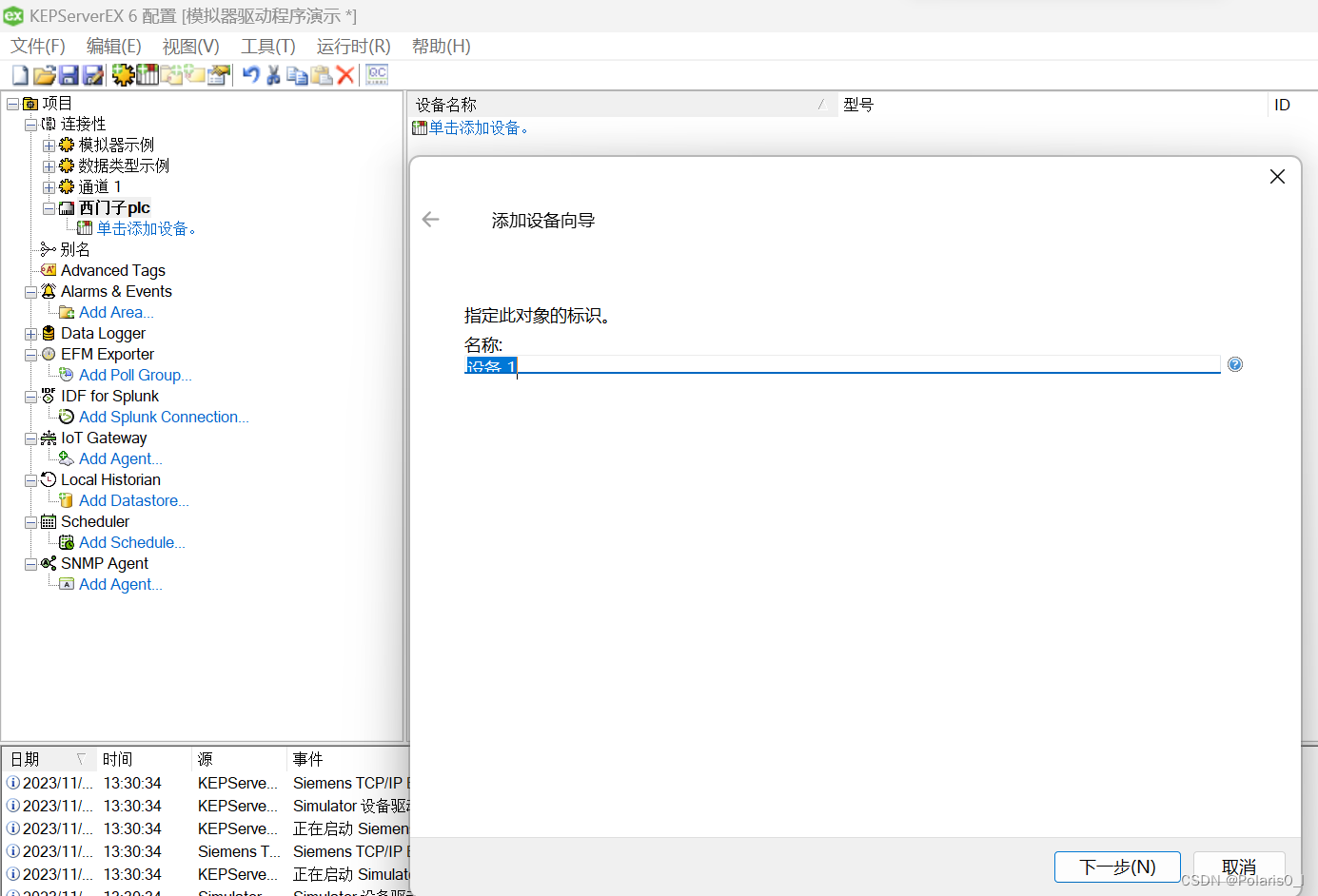This screenshot has height=896, width=1318.
Task: Click the Data Logger tree icon
Action: (49, 333)
